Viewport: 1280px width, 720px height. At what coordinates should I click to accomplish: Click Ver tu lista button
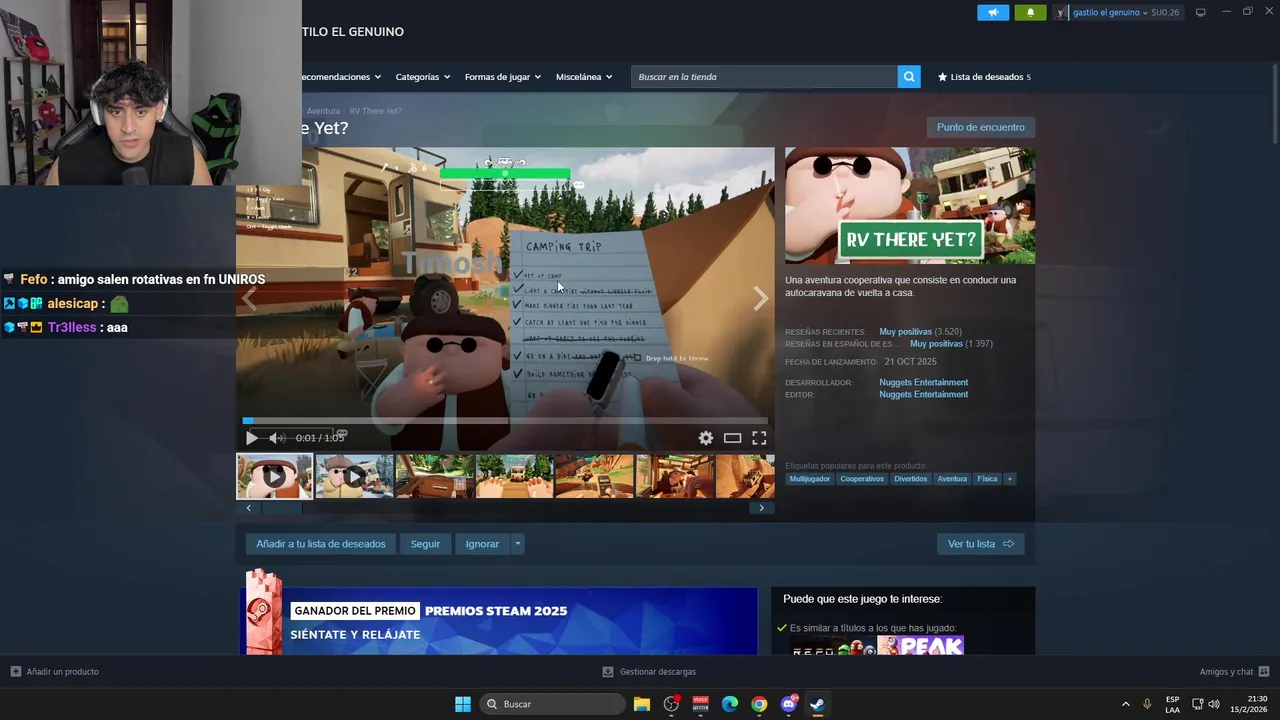pyautogui.click(x=980, y=544)
